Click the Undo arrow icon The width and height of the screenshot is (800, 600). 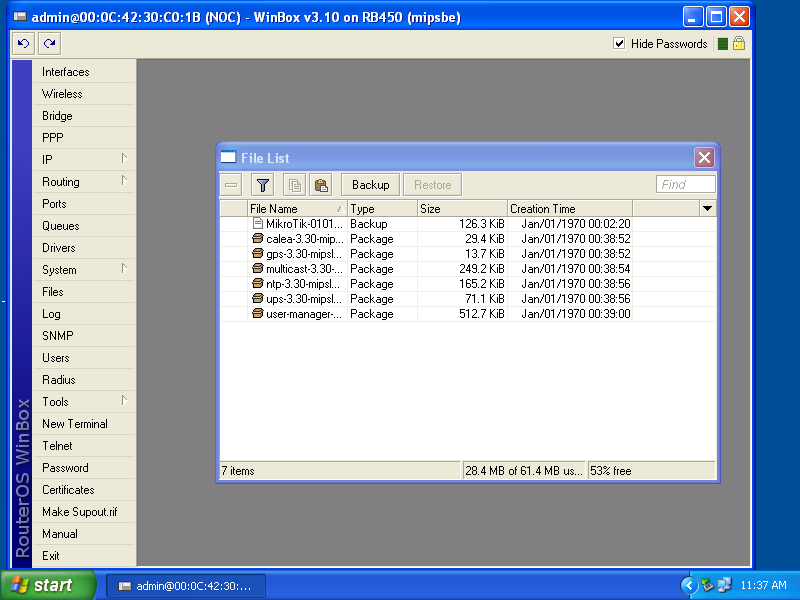point(22,43)
